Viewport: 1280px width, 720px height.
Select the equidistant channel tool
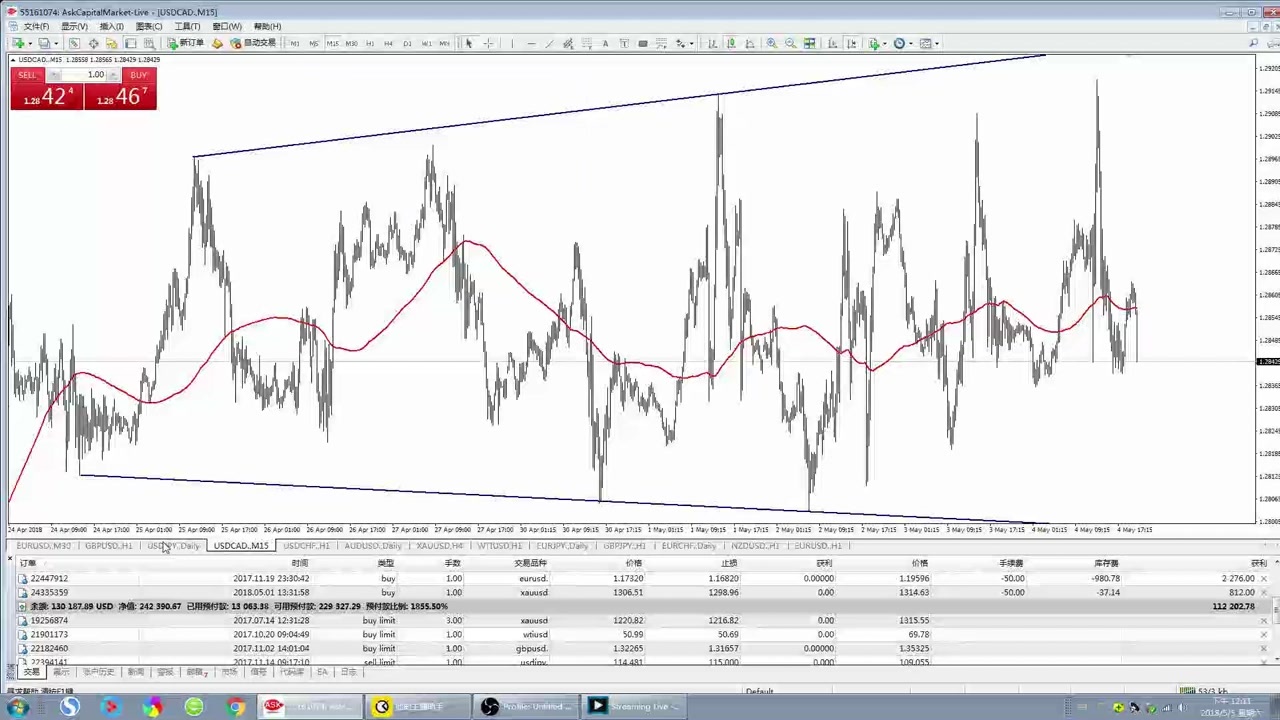pyautogui.click(x=567, y=43)
